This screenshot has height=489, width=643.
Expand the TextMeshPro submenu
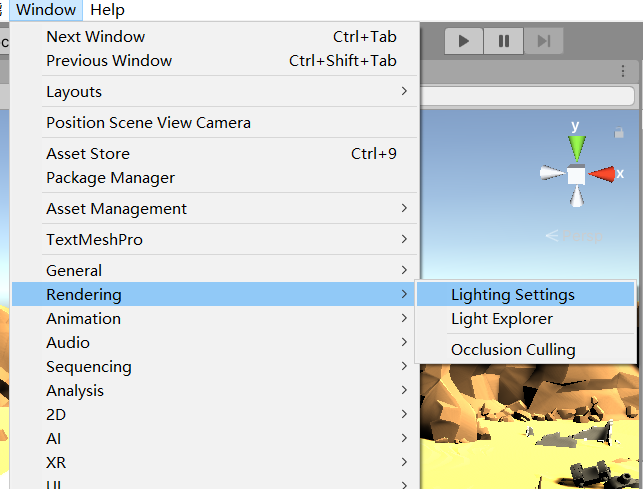click(x=215, y=240)
